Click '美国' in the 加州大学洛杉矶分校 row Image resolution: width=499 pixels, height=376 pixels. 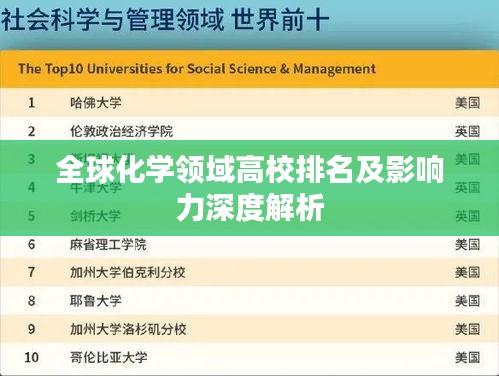tap(467, 330)
